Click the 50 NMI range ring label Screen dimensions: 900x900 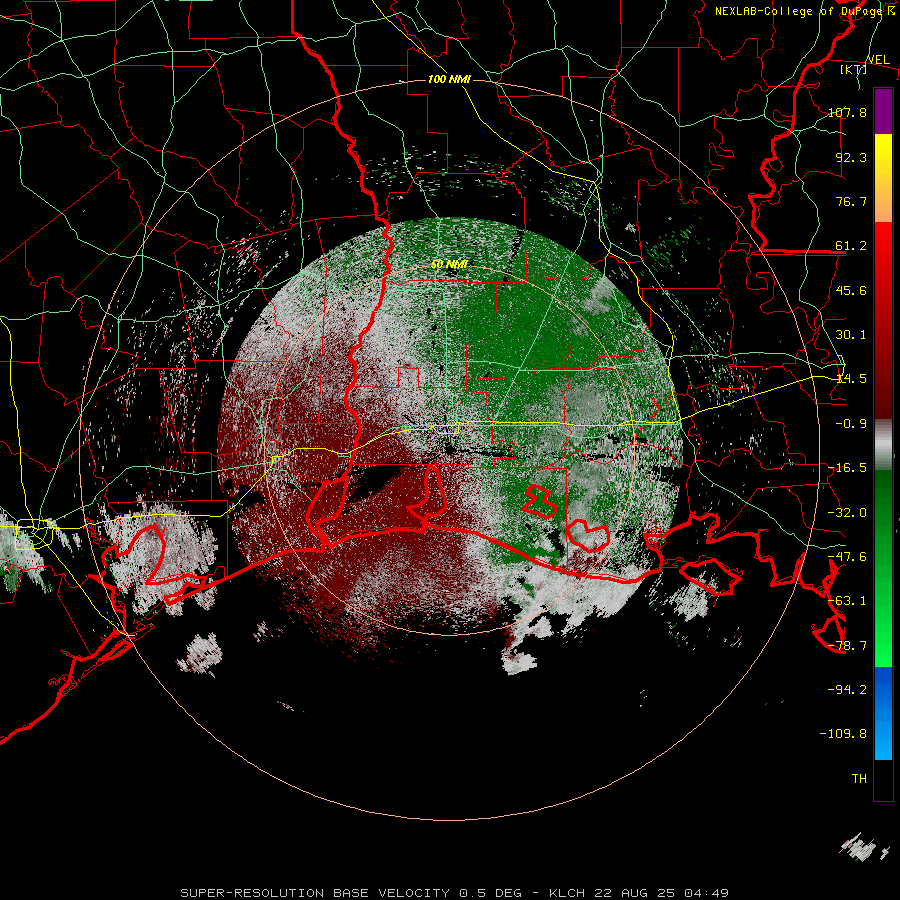[x=449, y=265]
